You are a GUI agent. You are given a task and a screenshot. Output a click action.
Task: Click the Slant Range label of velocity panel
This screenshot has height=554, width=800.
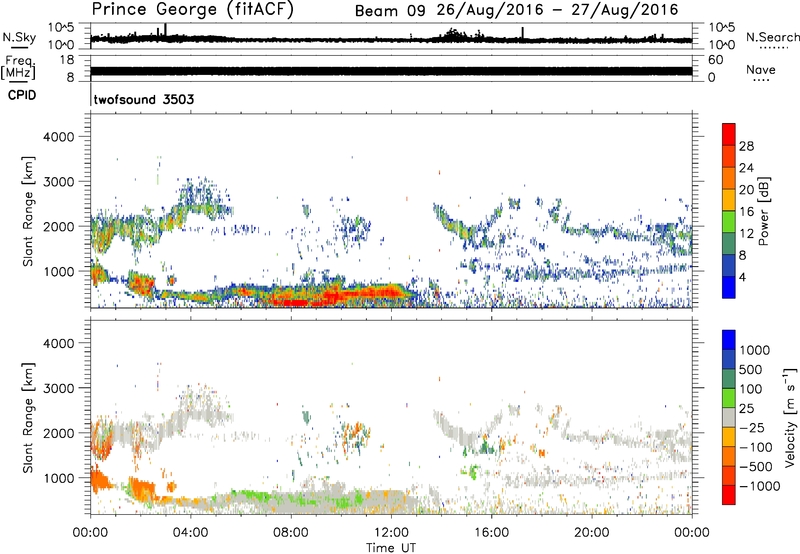(28, 417)
